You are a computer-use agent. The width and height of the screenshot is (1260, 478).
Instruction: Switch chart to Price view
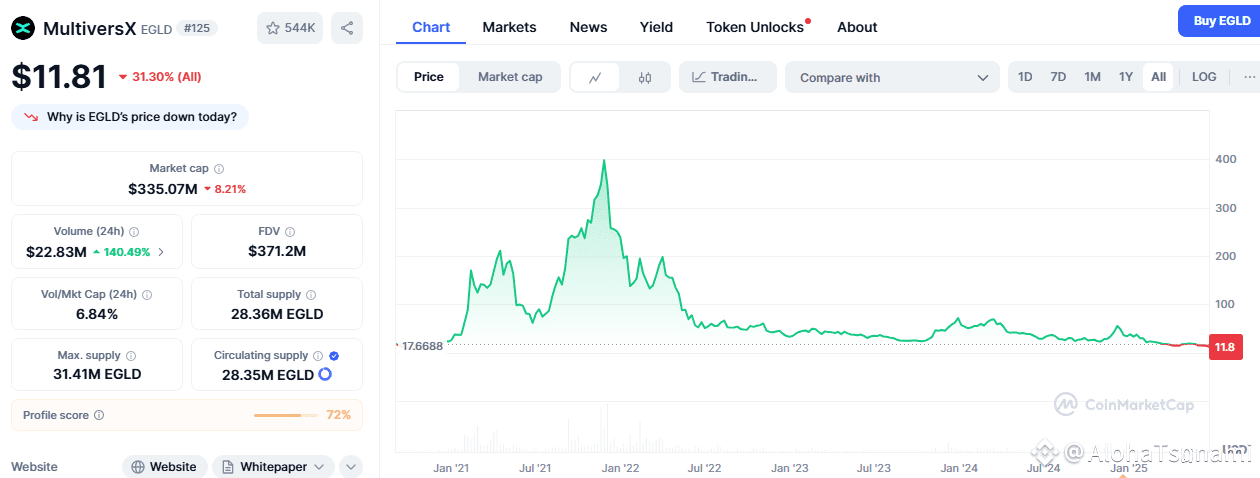pyautogui.click(x=429, y=77)
